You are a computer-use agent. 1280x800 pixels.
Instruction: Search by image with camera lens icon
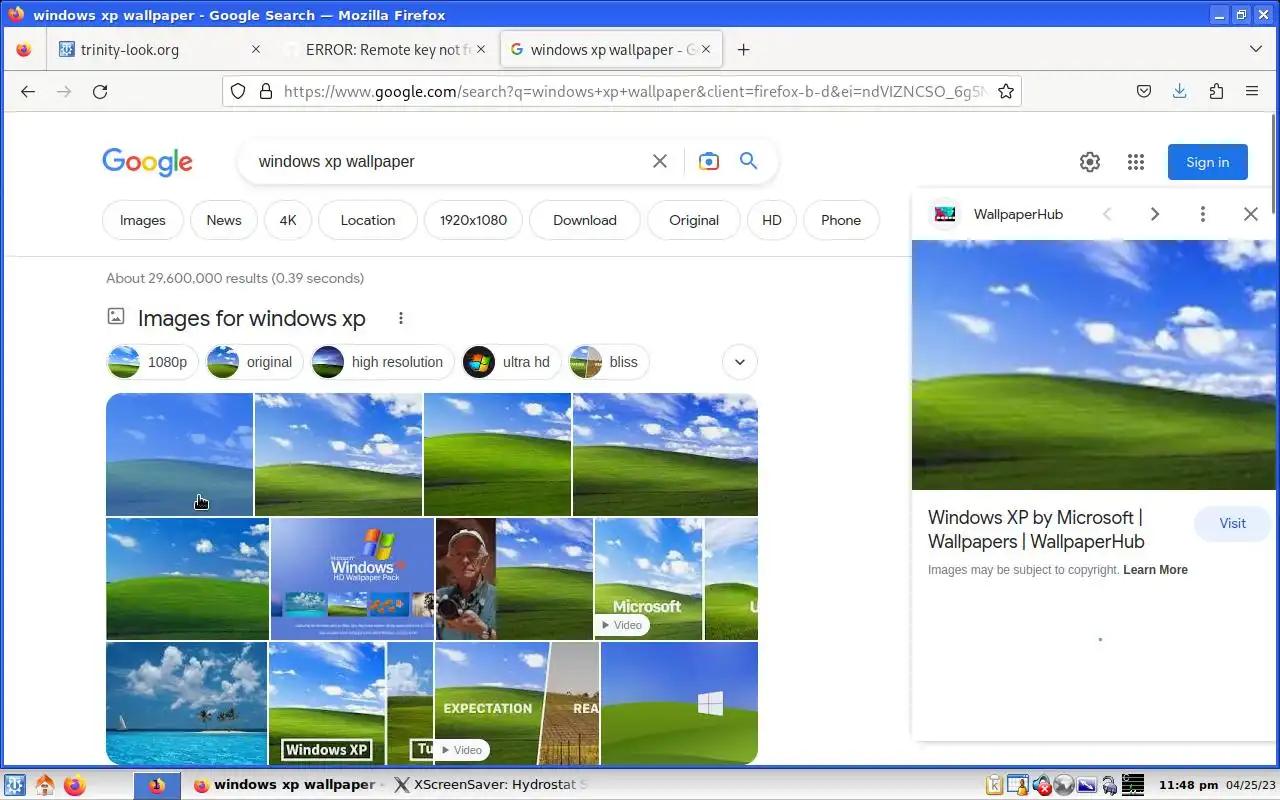[x=709, y=161]
